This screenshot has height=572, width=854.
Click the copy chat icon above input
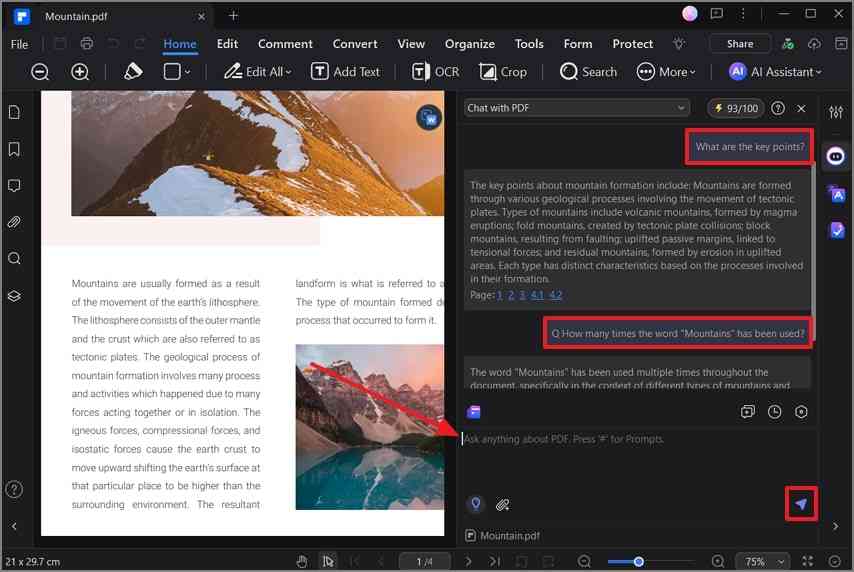pyautogui.click(x=748, y=411)
